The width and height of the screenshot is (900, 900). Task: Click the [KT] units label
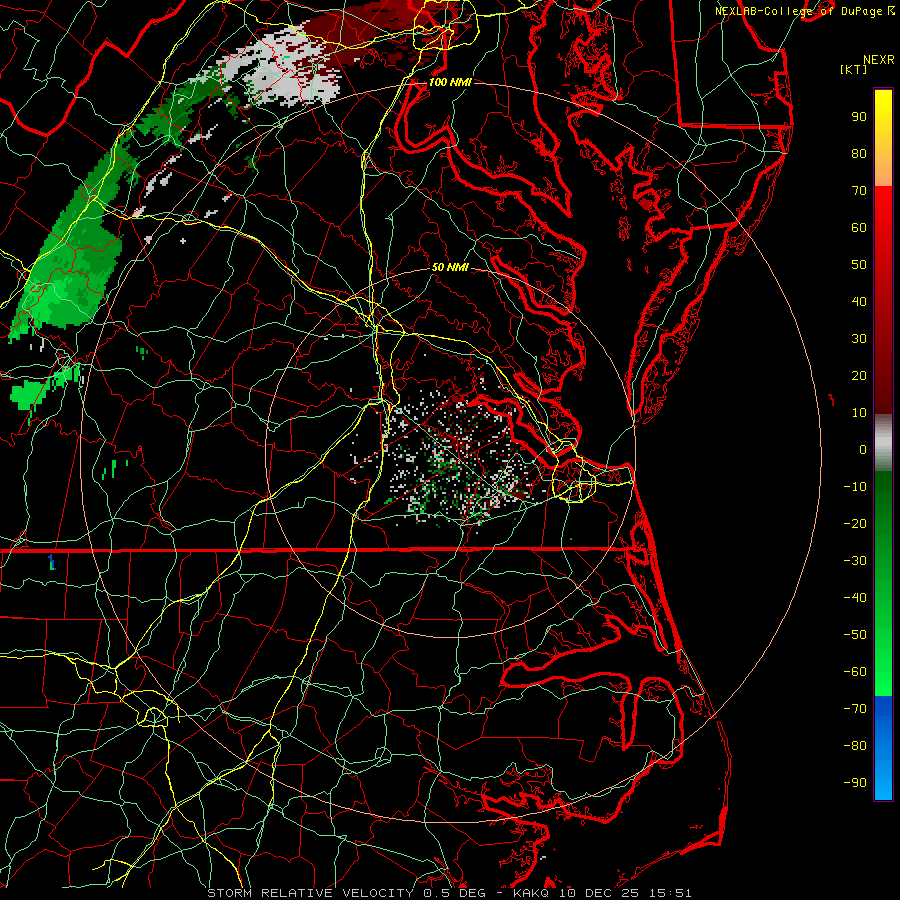click(x=854, y=69)
